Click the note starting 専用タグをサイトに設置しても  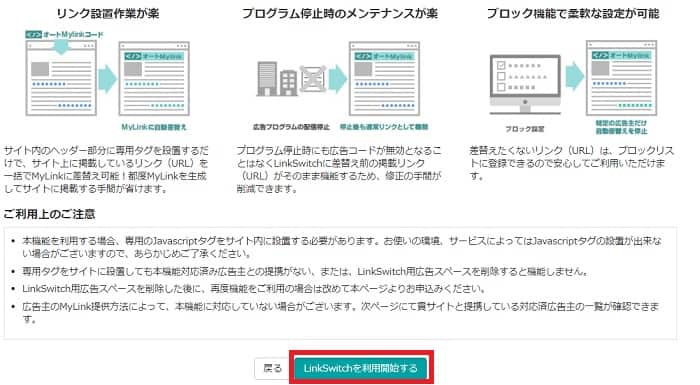pyautogui.click(x=305, y=271)
